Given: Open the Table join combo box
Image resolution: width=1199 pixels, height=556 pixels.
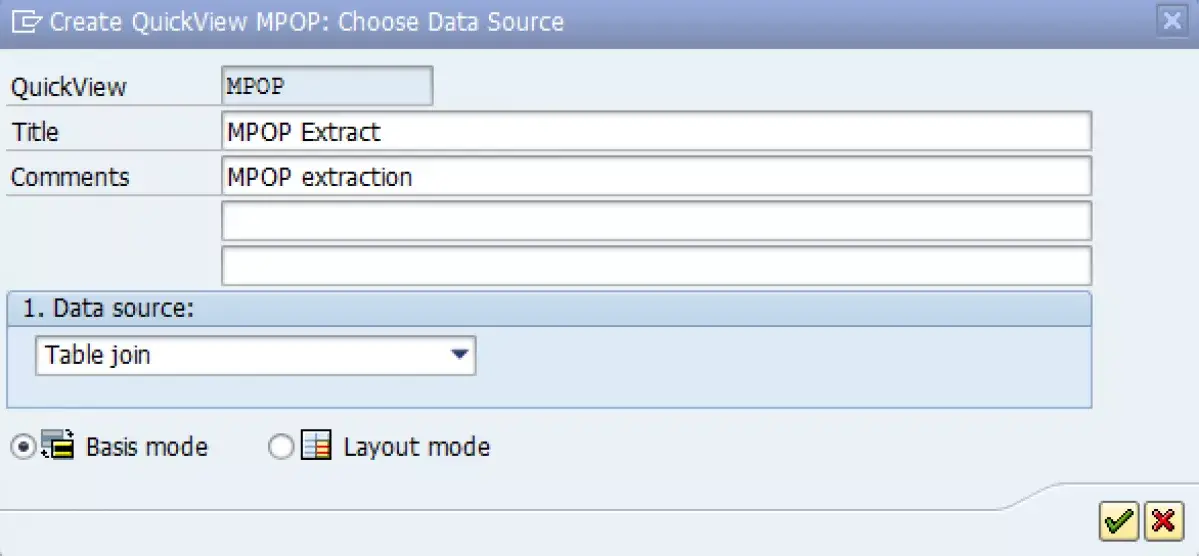Looking at the screenshot, I should pos(255,356).
